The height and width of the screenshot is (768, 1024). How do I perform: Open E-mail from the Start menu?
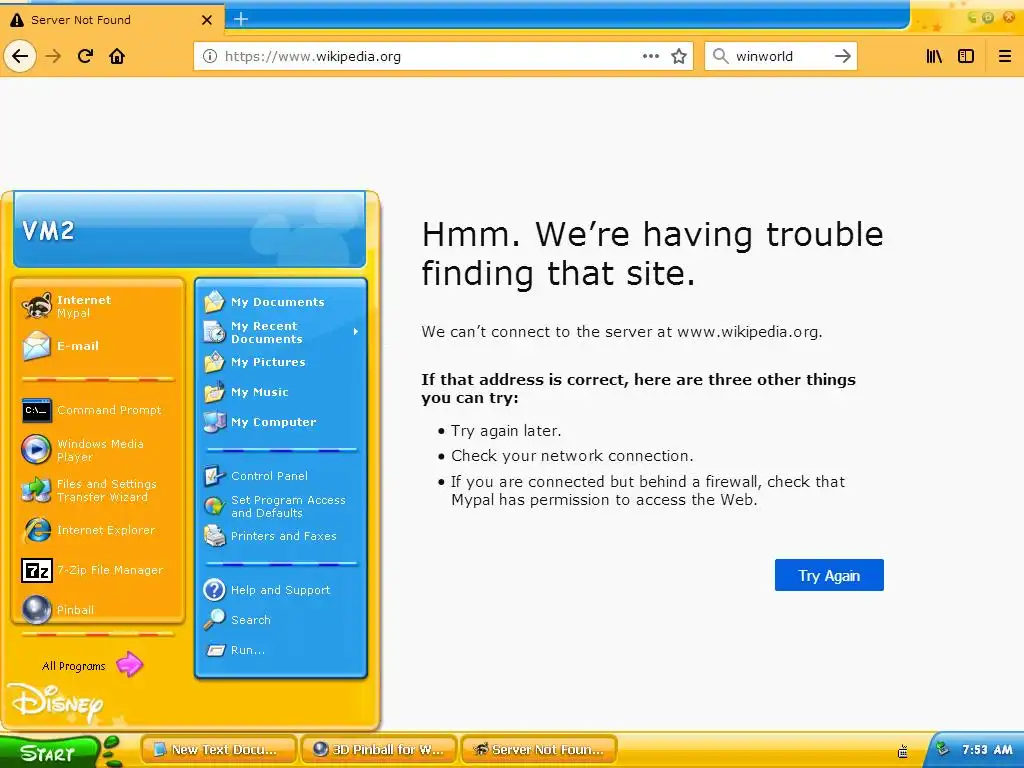coord(98,346)
